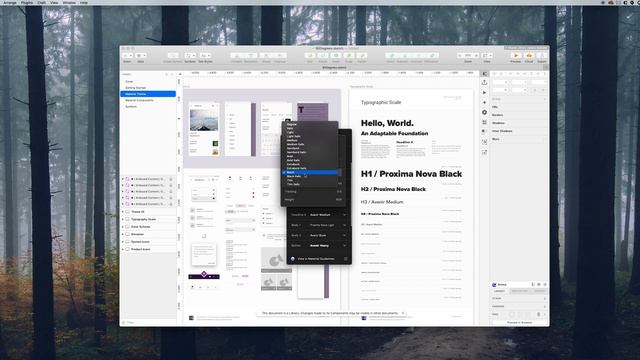Click the circular gear icon in side strip
Viewport: 640px width, 360px height.
pos(484,112)
